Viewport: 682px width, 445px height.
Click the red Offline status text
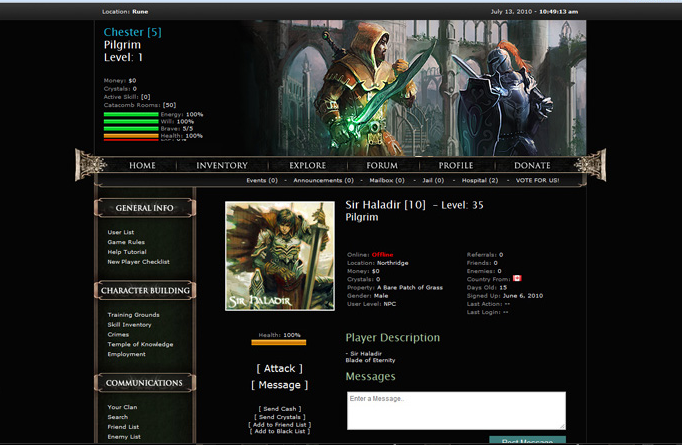pyautogui.click(x=382, y=254)
